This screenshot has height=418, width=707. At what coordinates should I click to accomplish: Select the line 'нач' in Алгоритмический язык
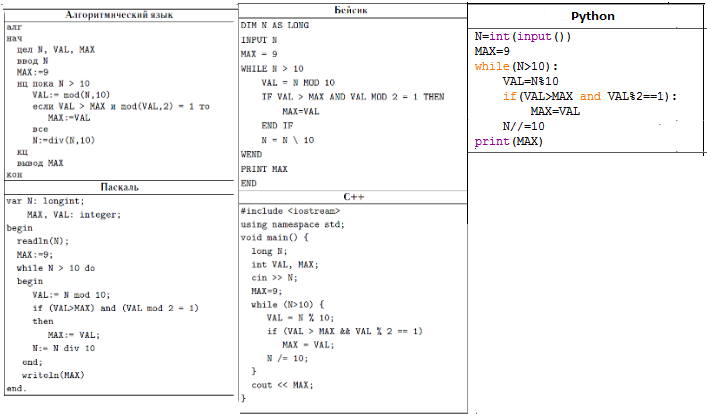(14, 38)
